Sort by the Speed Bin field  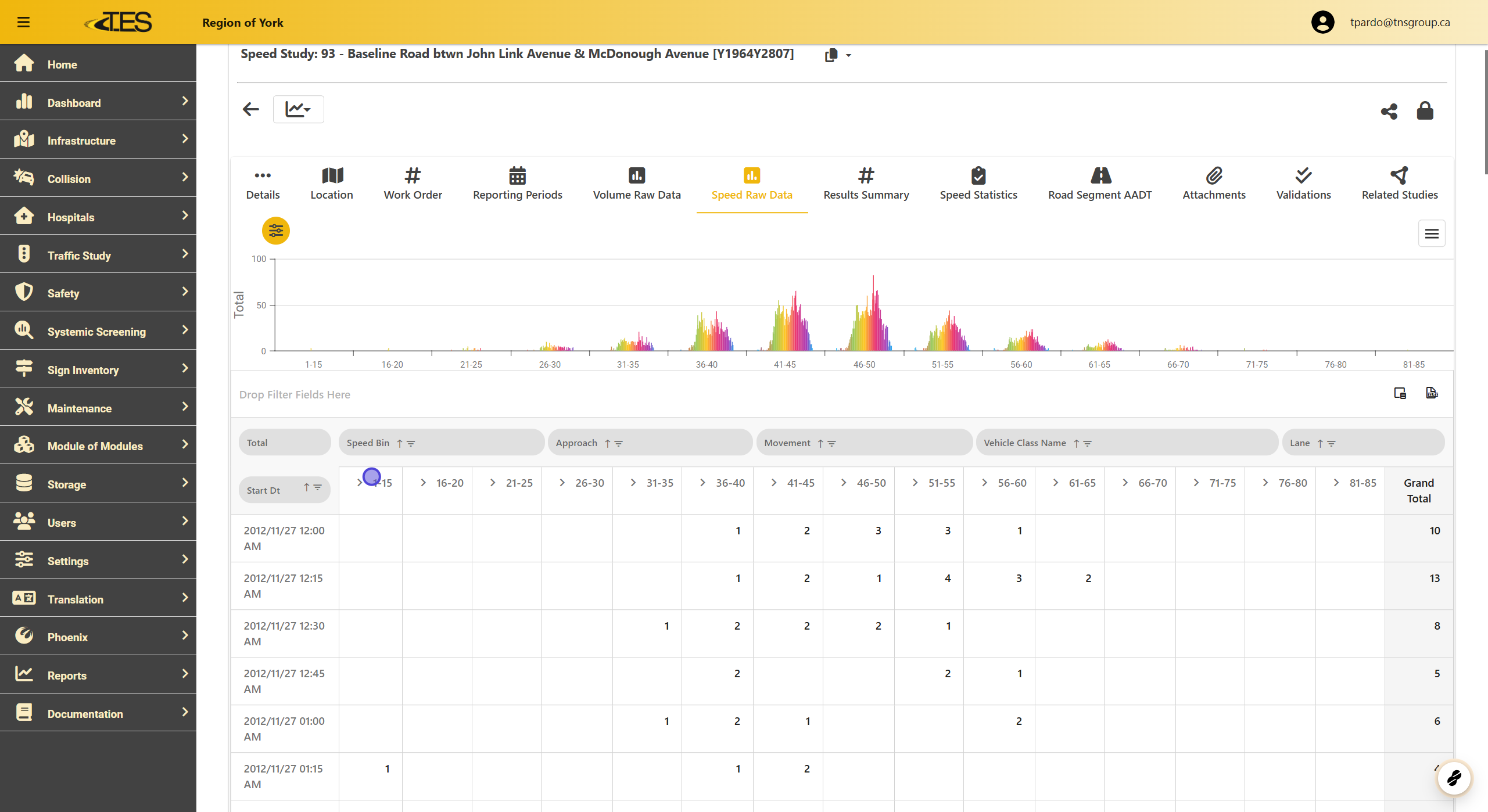[x=400, y=443]
